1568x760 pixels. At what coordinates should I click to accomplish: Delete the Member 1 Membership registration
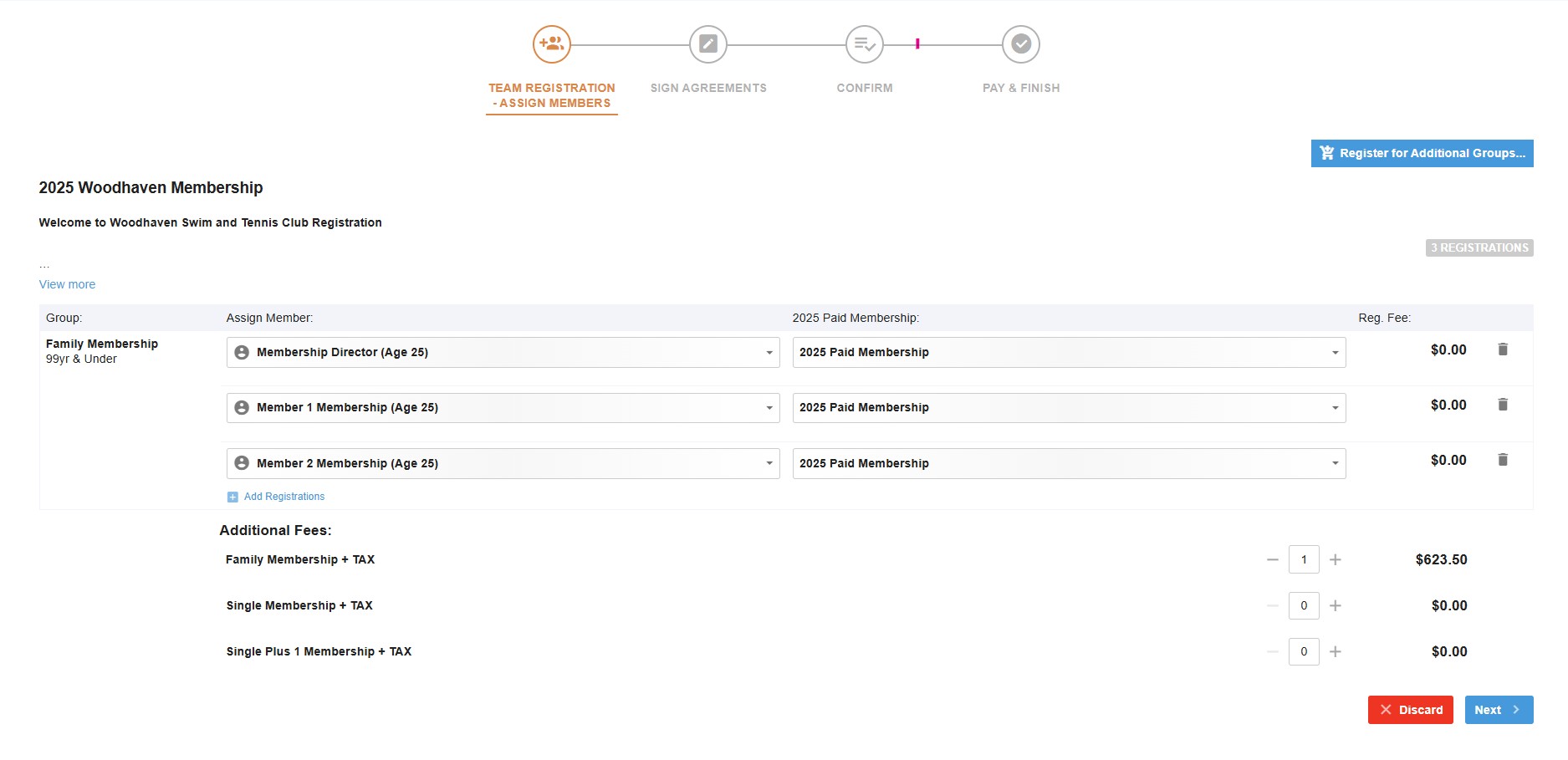pos(1502,405)
